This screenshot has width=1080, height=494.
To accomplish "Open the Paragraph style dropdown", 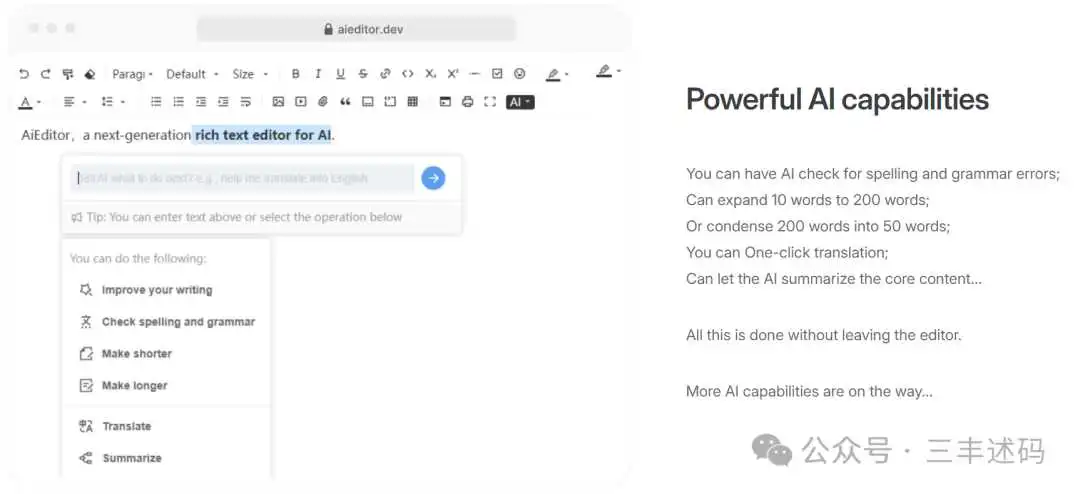I will coord(132,74).
